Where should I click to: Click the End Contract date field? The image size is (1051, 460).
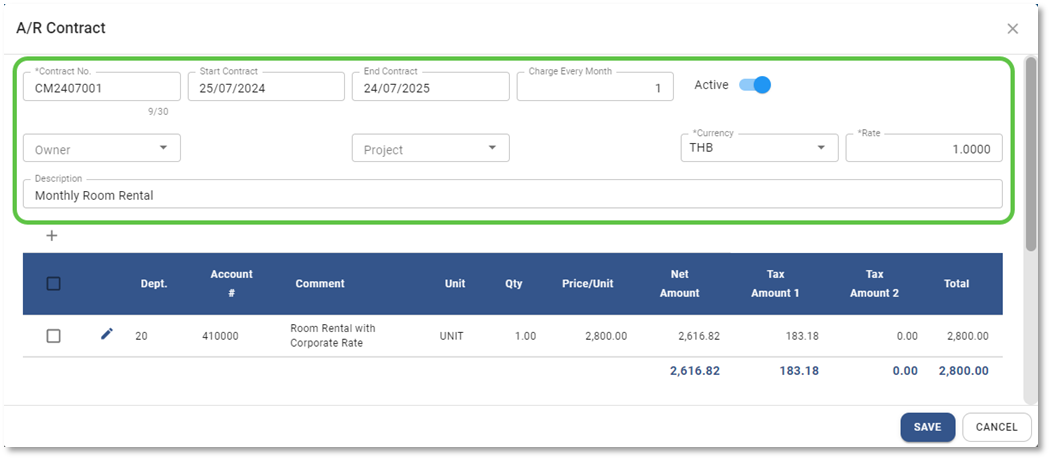[x=430, y=88]
